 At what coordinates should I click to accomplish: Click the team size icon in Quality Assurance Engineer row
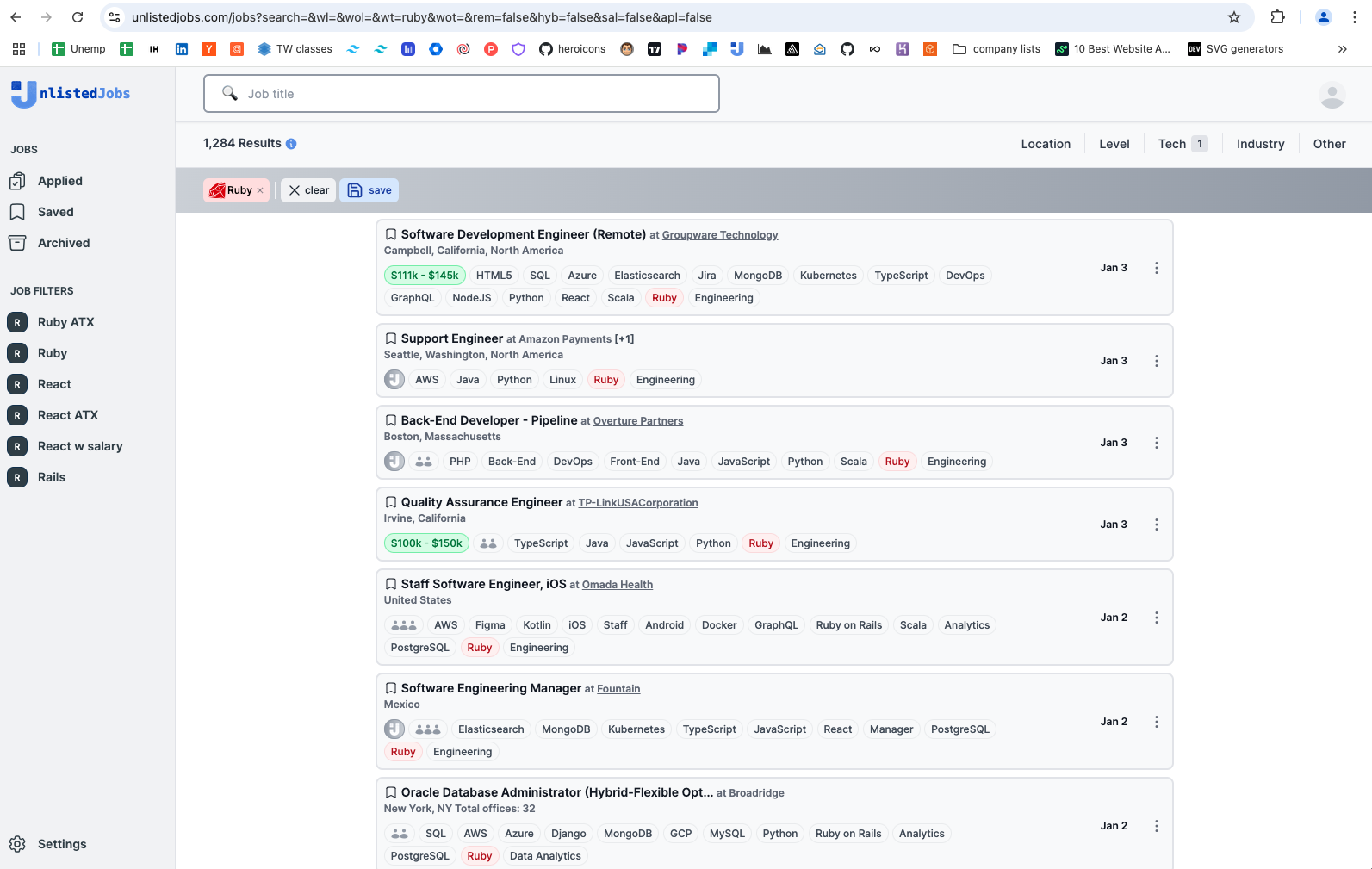coord(488,543)
